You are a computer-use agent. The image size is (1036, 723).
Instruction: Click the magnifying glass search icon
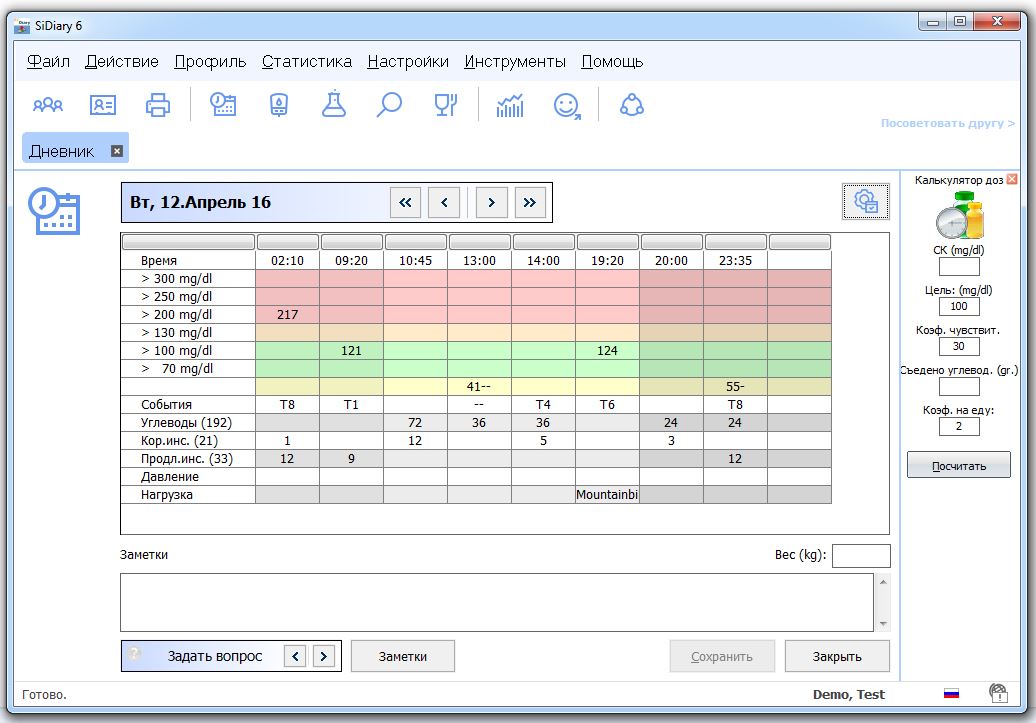coord(389,105)
